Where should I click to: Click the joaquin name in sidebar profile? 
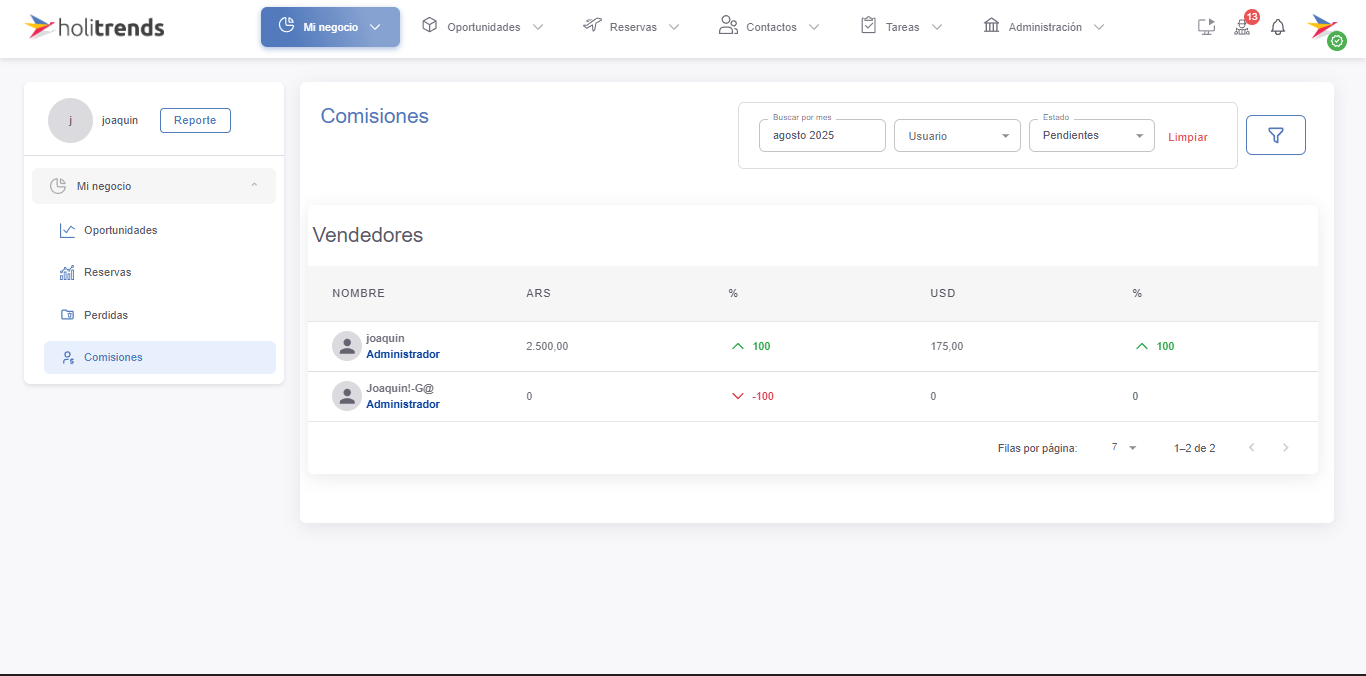120,120
